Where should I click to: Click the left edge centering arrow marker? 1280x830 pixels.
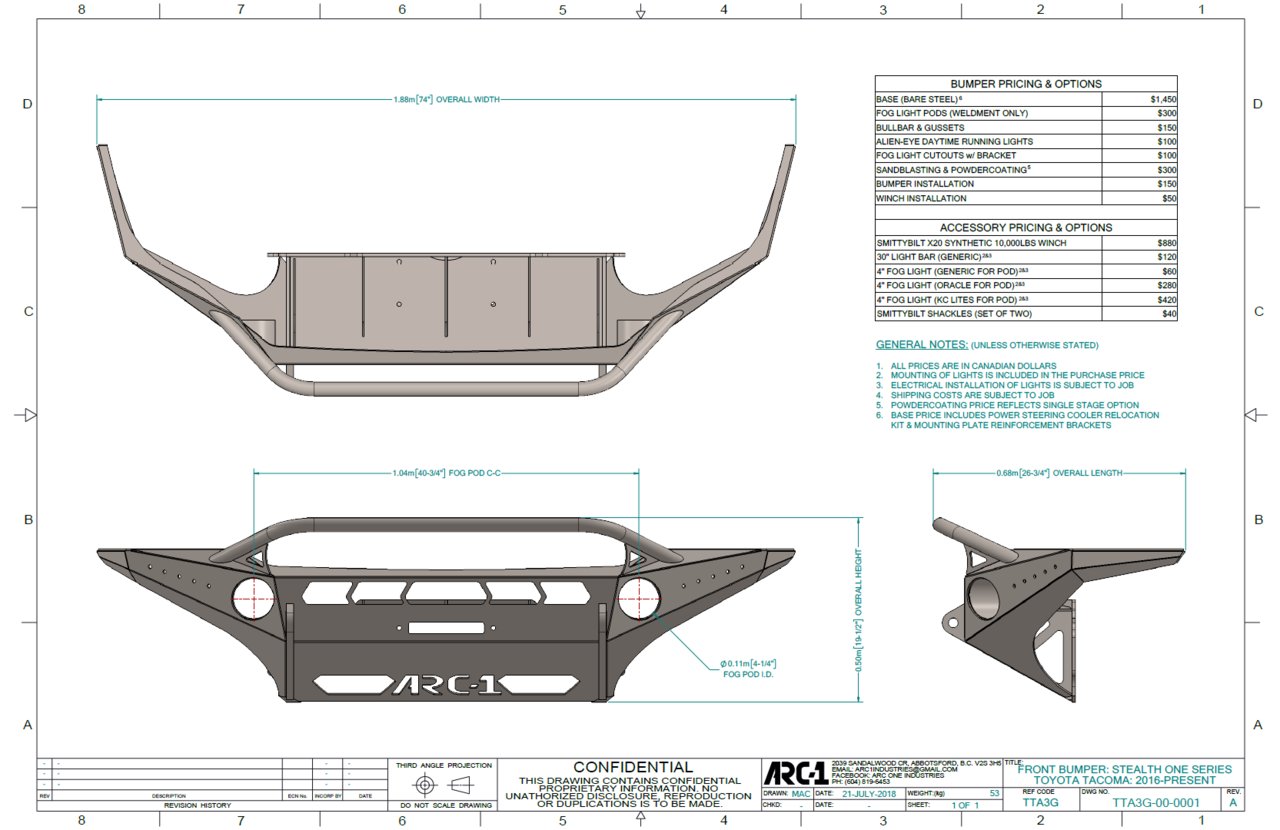(29, 414)
